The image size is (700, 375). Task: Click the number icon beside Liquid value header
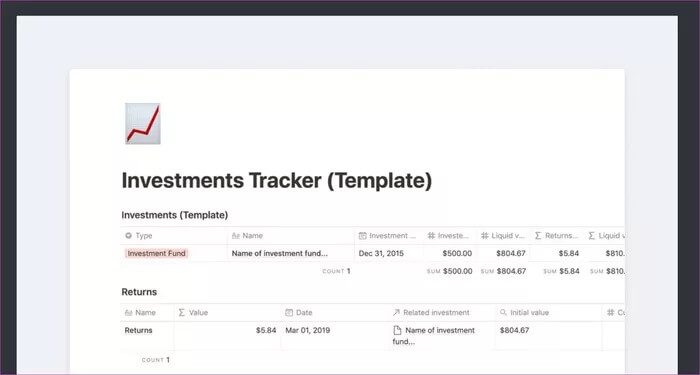(485, 236)
